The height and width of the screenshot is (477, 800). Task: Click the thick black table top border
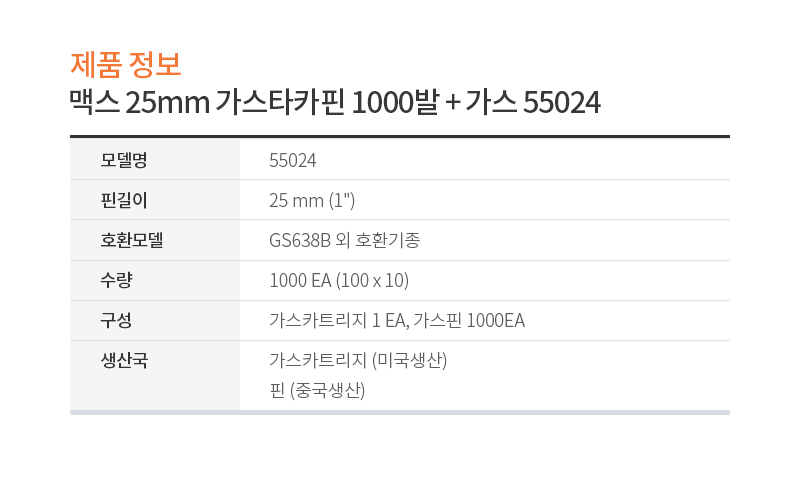(x=400, y=137)
